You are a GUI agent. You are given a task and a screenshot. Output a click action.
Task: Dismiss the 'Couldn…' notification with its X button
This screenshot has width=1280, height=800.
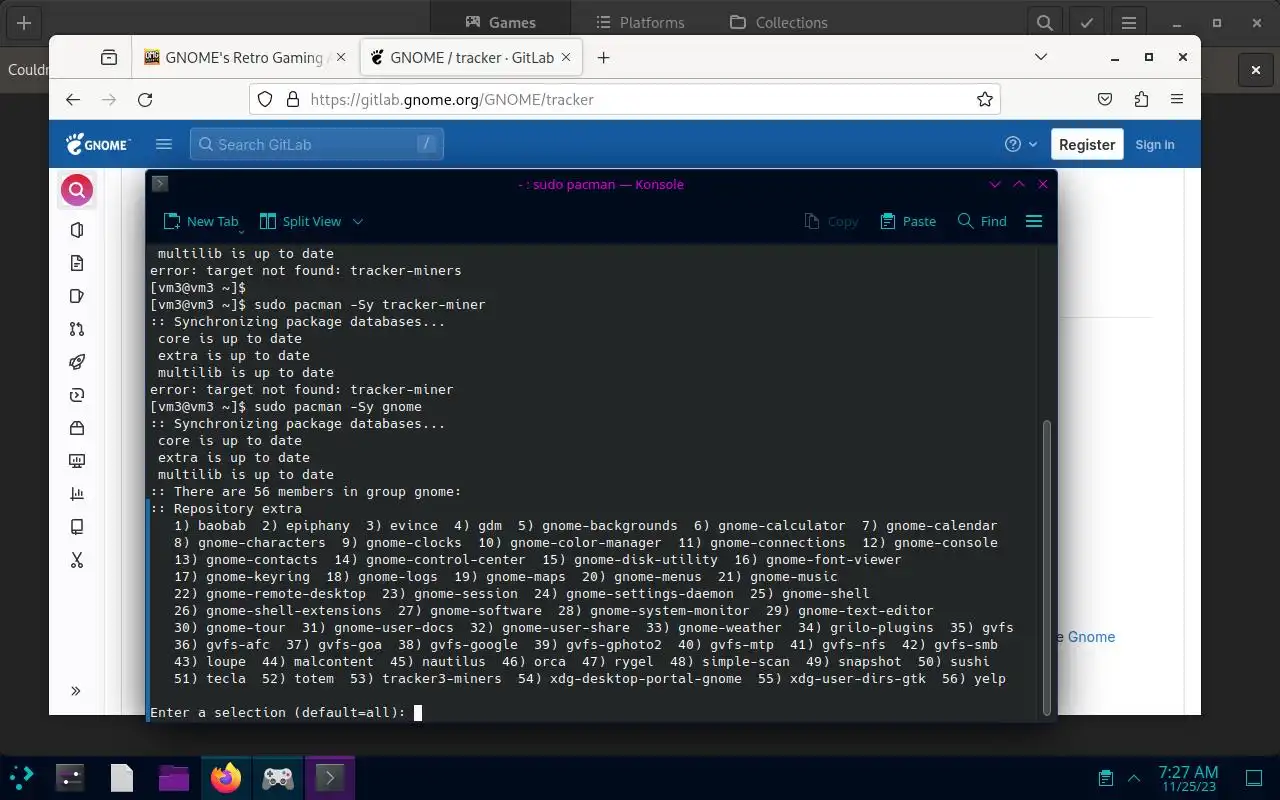coord(1256,70)
